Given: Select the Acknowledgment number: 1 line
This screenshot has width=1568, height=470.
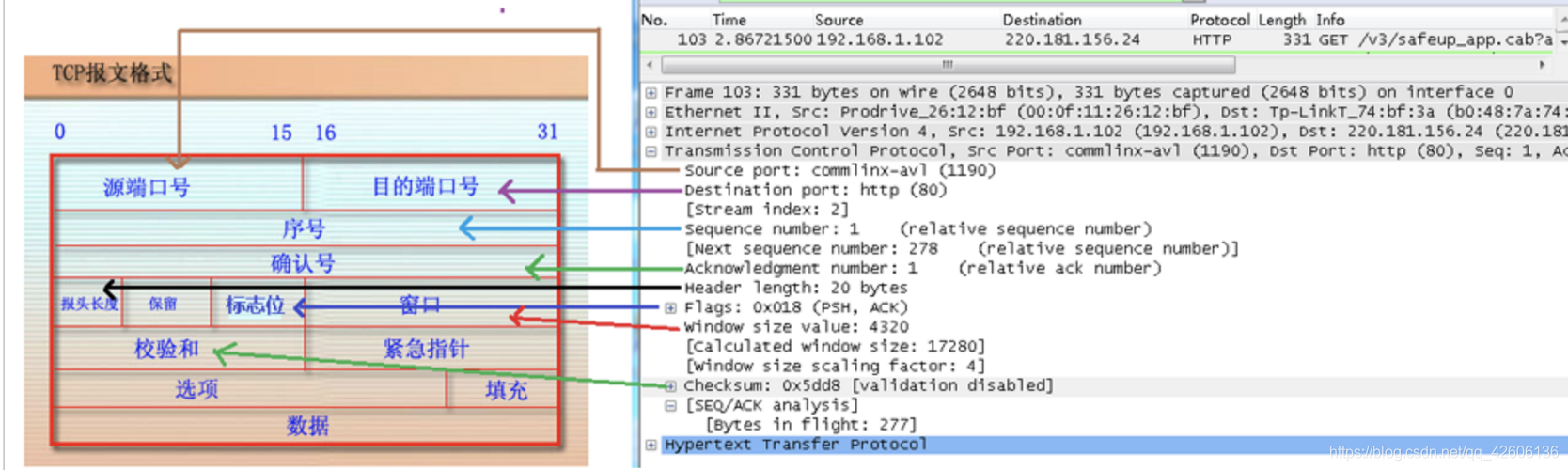Looking at the screenshot, I should (923, 269).
